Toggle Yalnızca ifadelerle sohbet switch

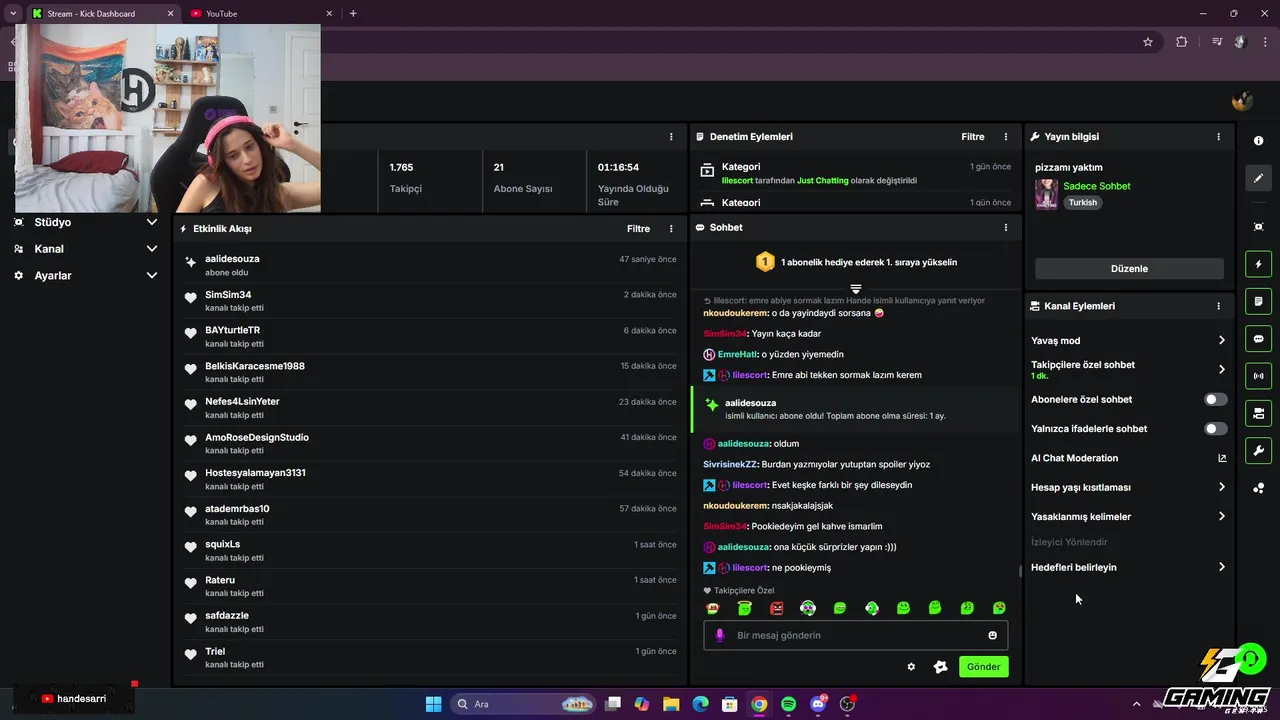[x=1215, y=429]
